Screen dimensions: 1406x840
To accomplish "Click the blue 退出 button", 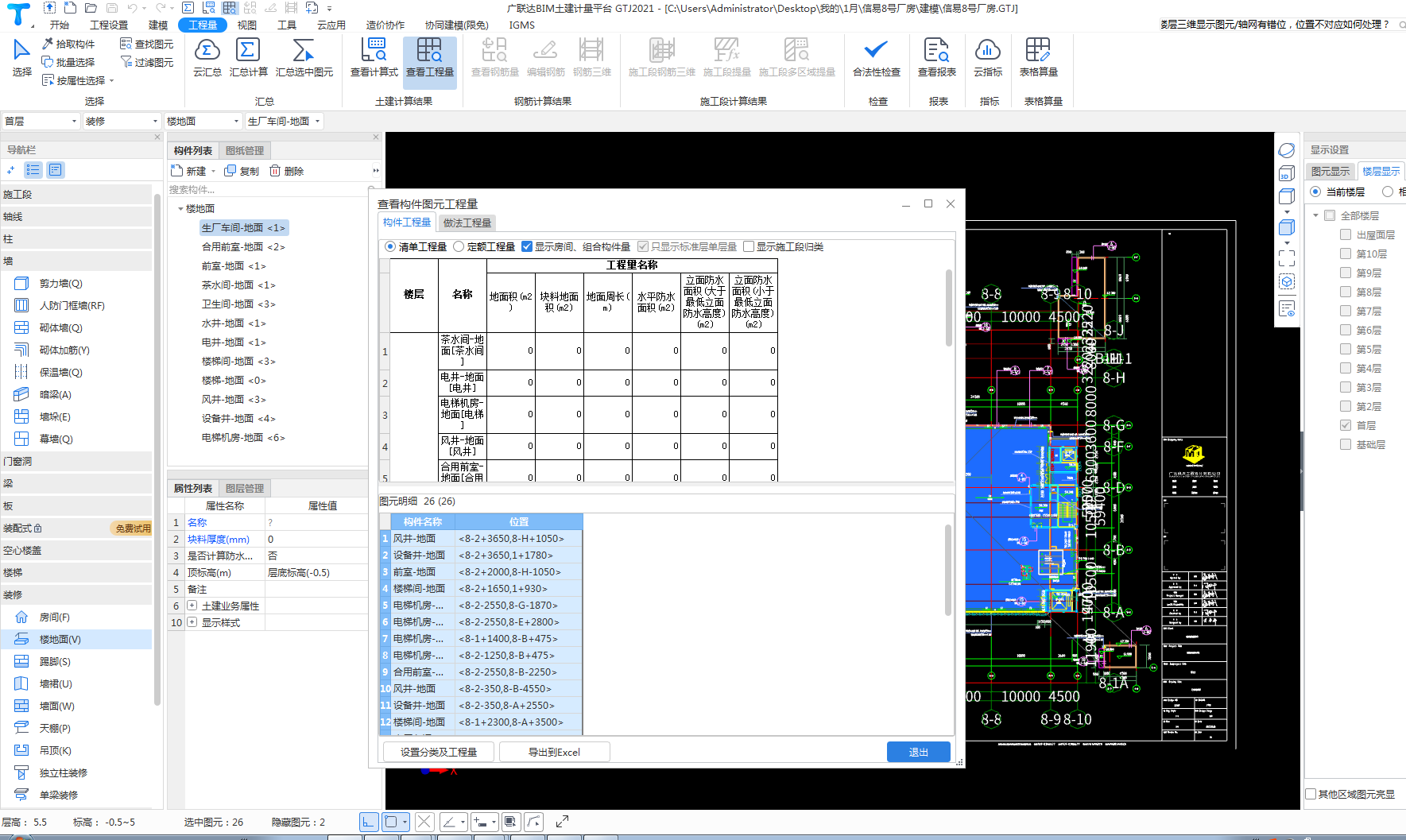I will point(918,752).
